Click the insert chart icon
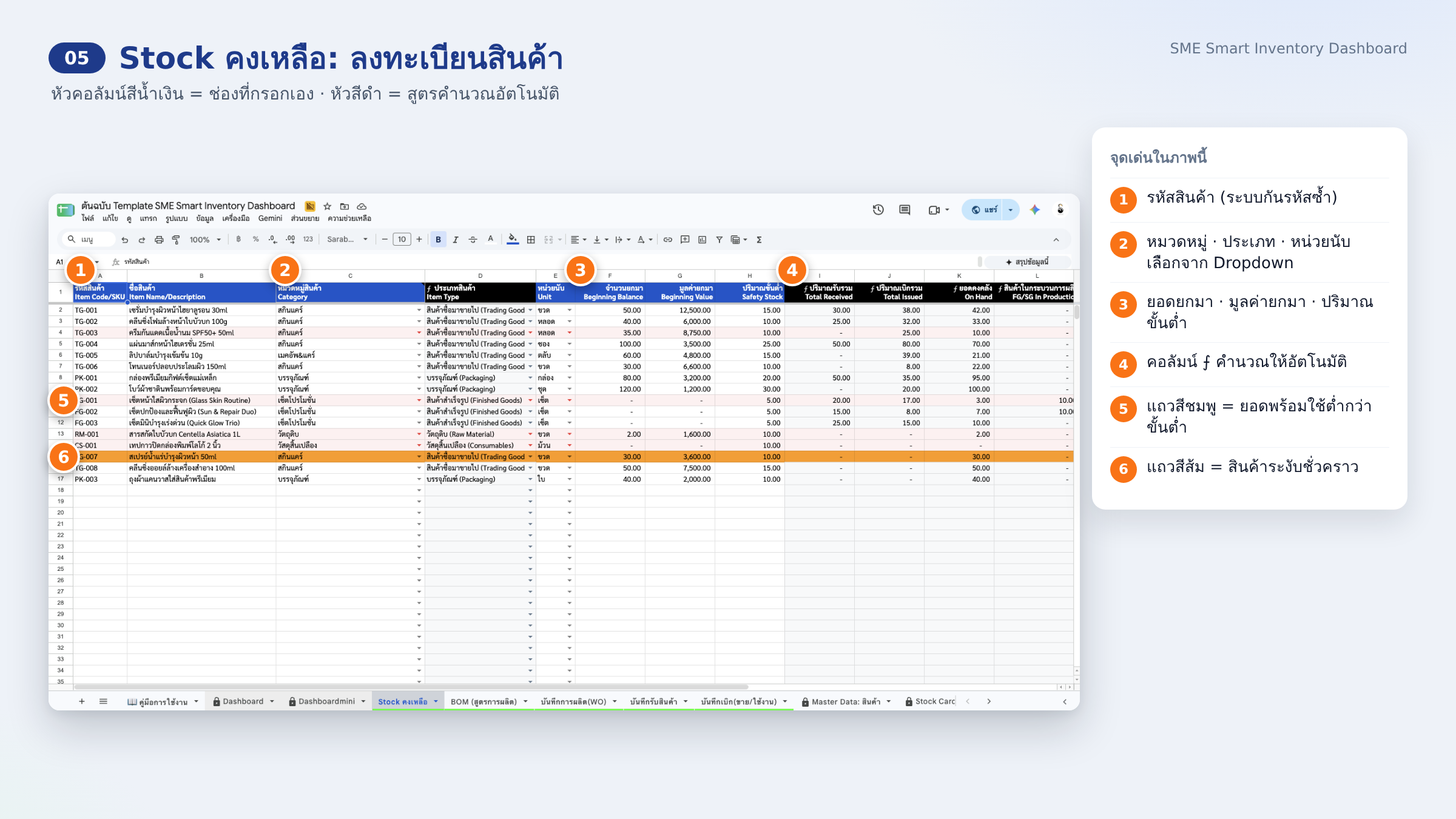 coord(702,240)
